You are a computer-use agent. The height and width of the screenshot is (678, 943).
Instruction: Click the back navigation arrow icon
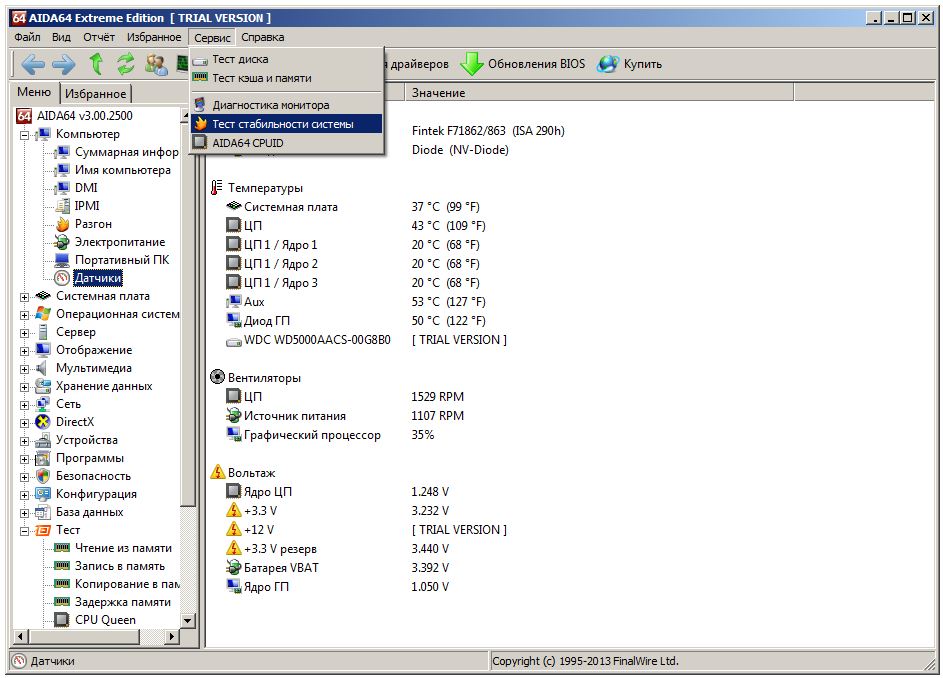[32, 64]
